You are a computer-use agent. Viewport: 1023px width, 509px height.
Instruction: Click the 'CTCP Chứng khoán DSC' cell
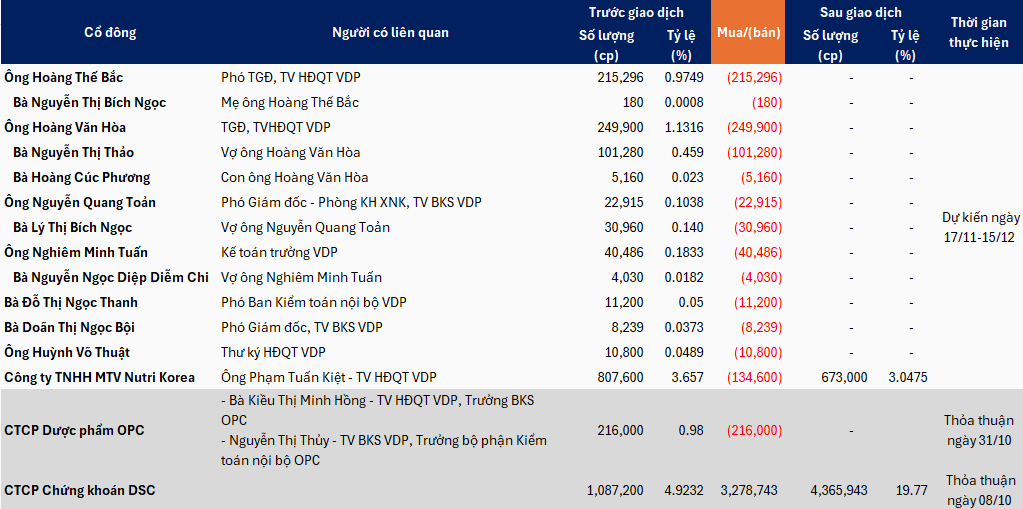pyautogui.click(x=80, y=490)
